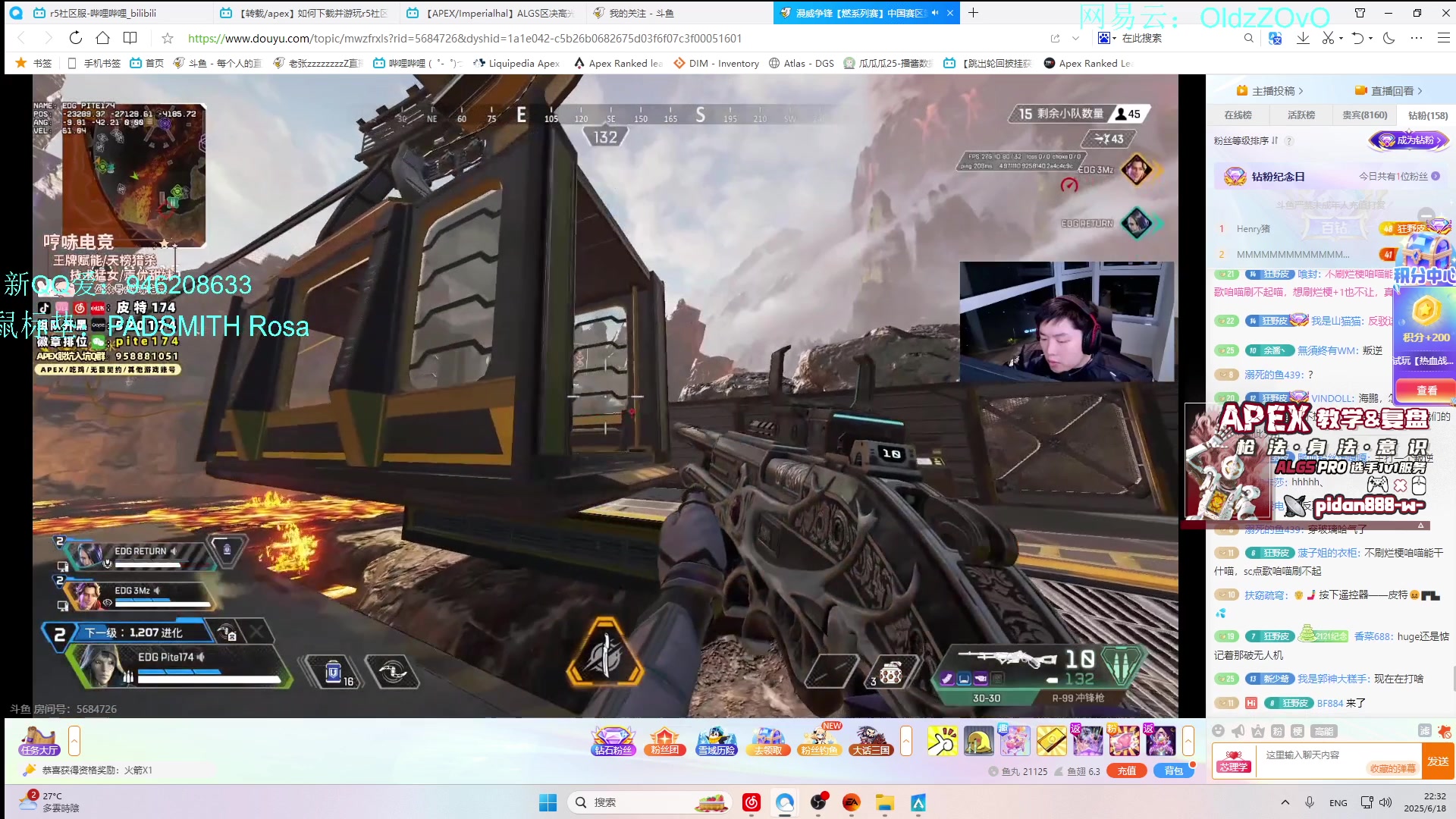Open 主播投稿 streamer submissions
The image size is (1456, 819).
coord(1269,91)
